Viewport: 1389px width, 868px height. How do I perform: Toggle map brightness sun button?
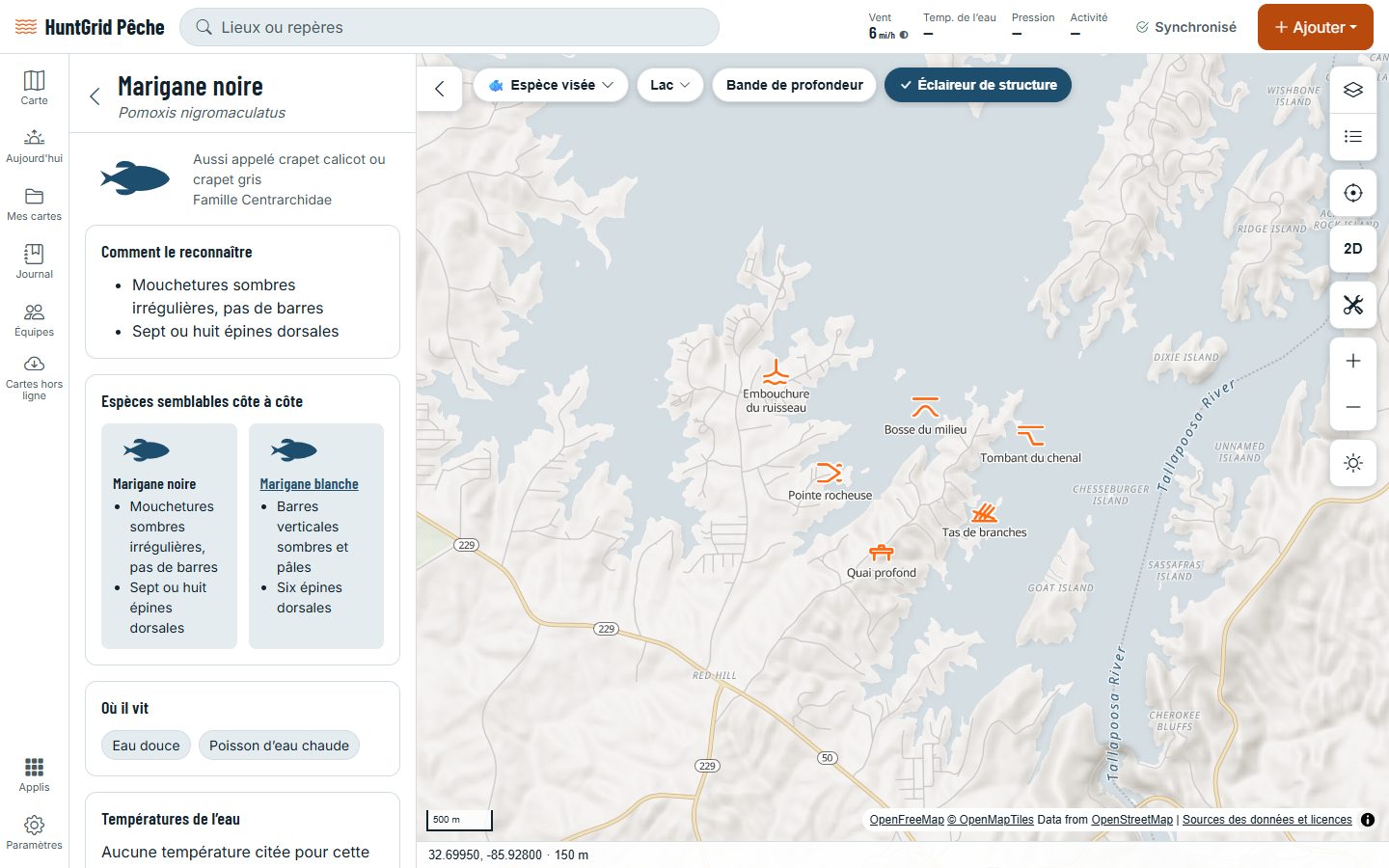(x=1353, y=463)
